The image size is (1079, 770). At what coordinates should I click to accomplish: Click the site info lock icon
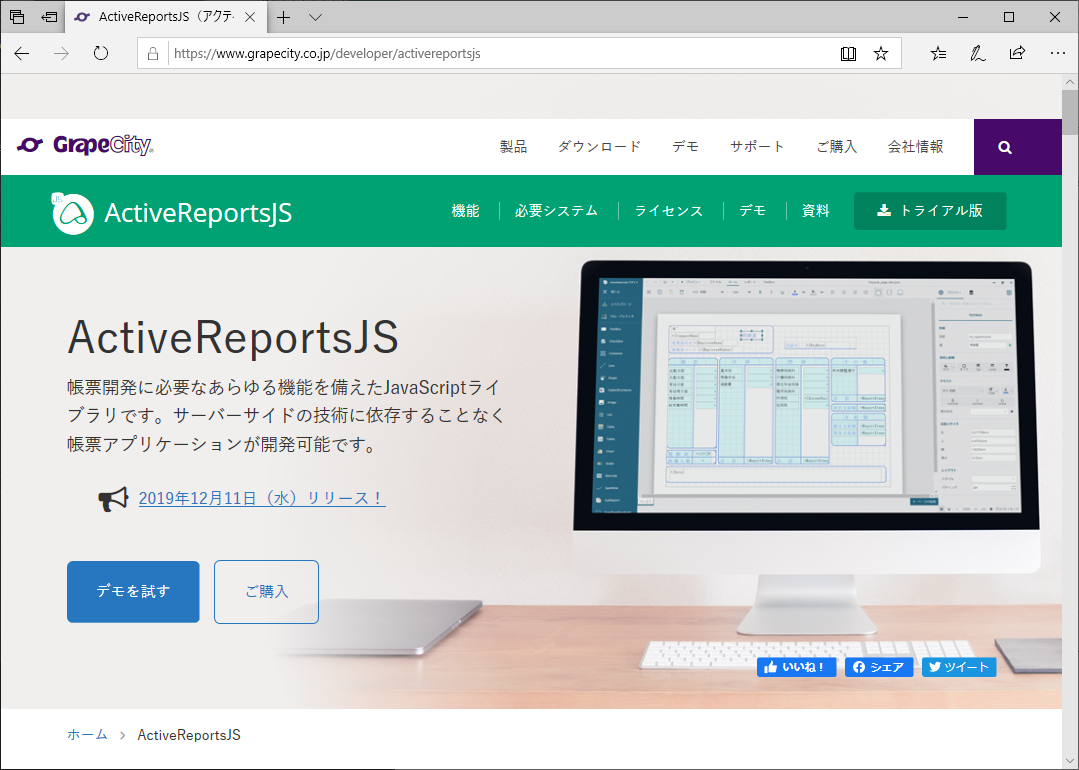coord(153,54)
